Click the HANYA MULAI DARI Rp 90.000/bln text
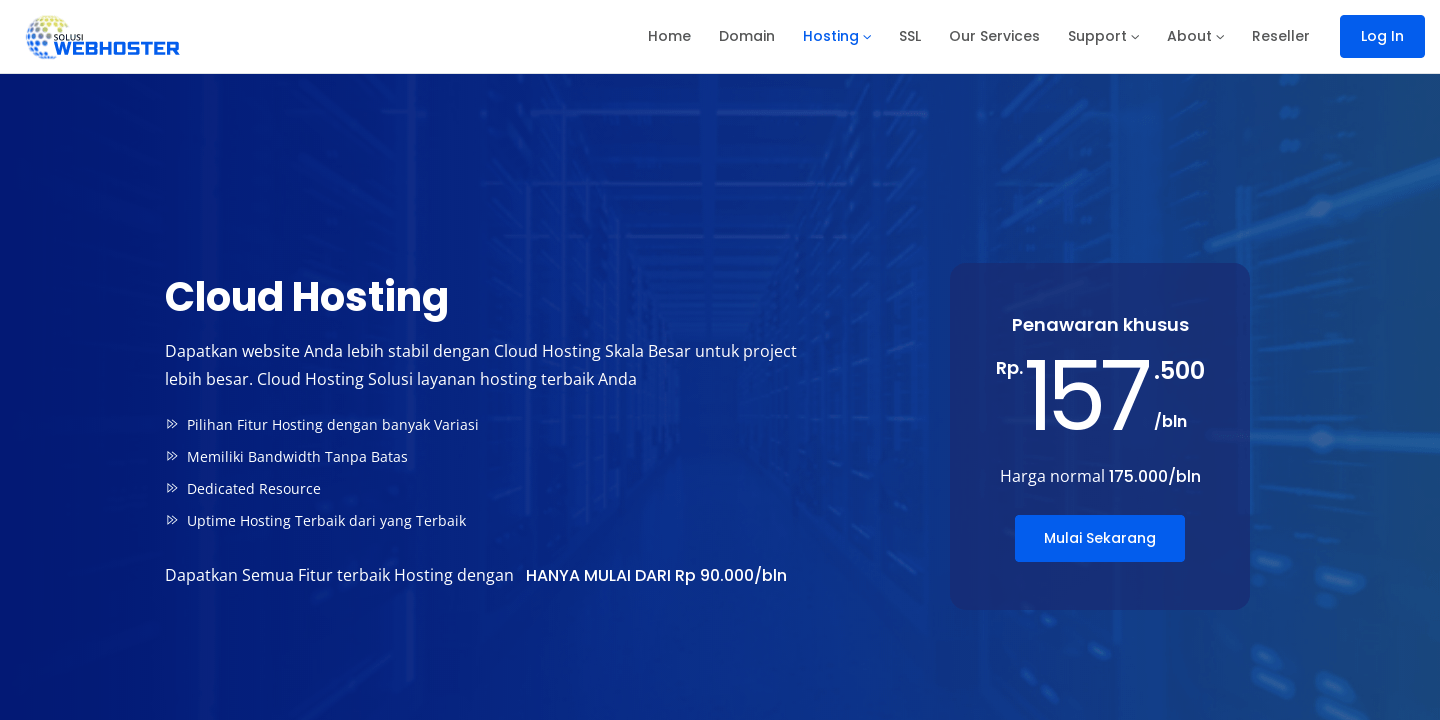The image size is (1440, 720). 656,575
